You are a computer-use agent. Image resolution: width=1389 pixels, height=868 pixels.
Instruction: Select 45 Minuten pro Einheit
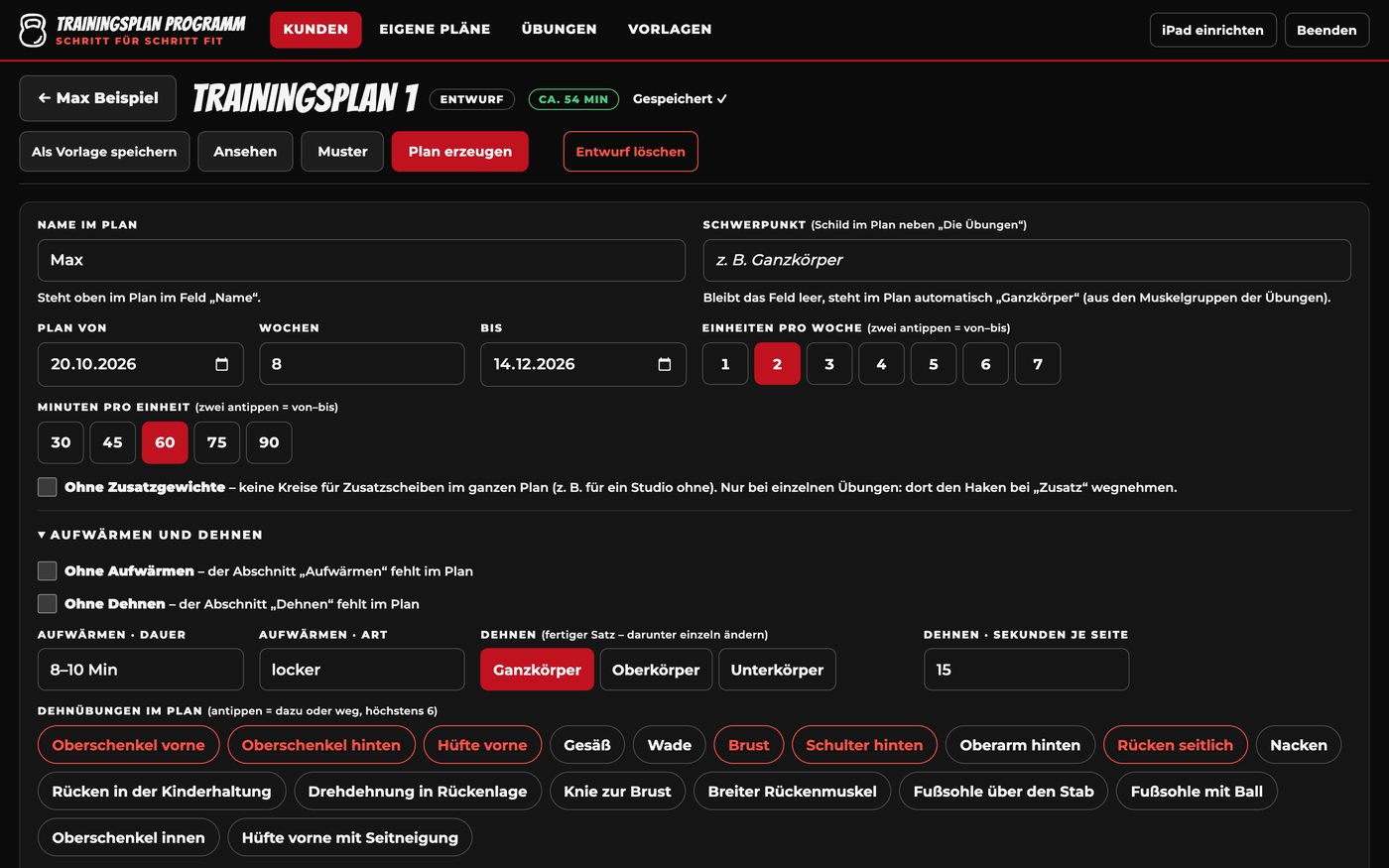pos(113,442)
